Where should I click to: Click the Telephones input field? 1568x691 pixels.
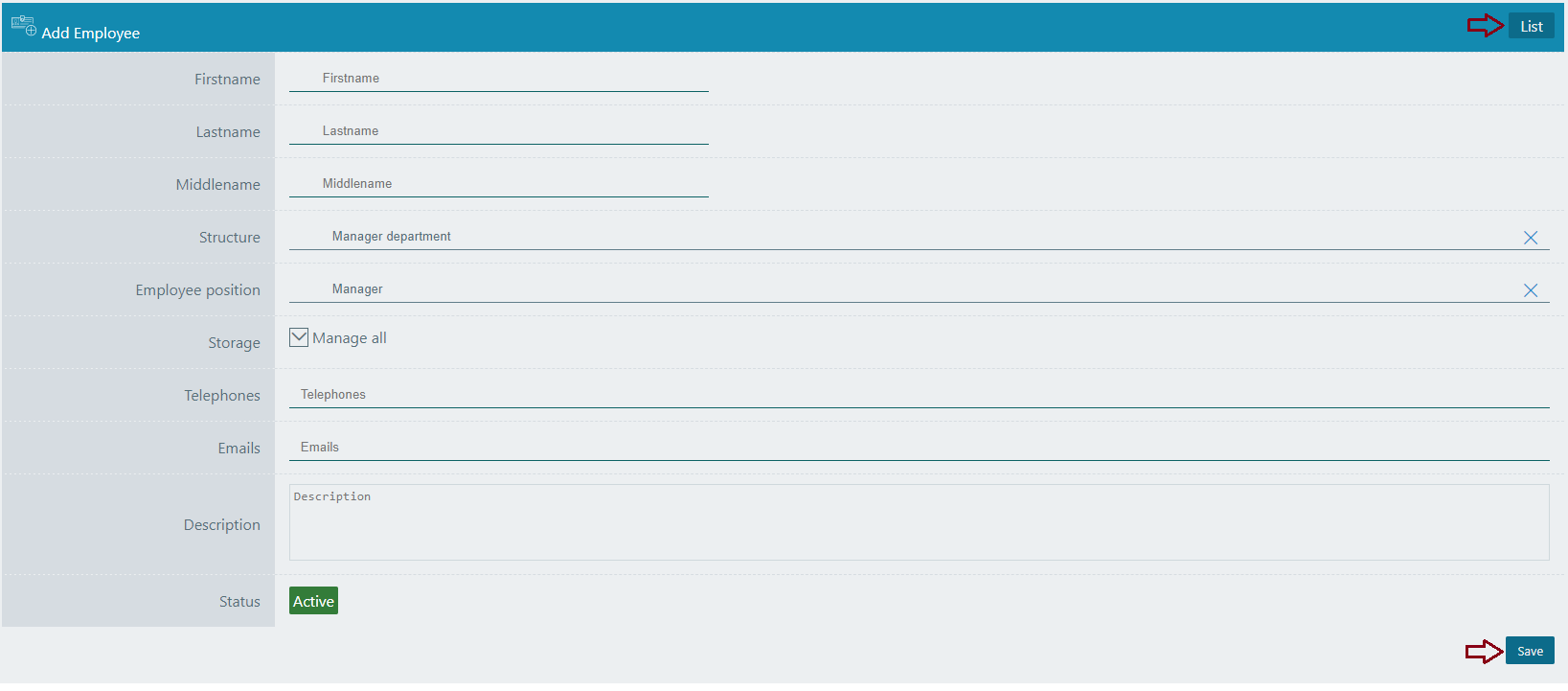click(918, 395)
